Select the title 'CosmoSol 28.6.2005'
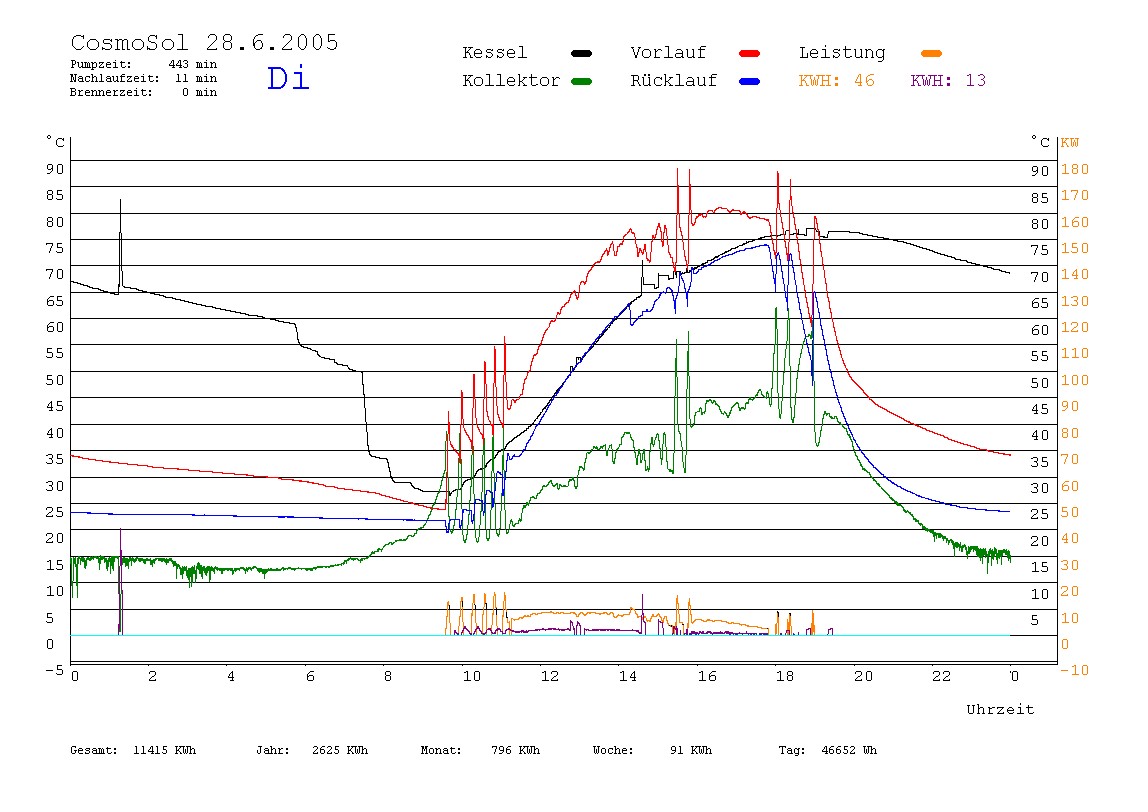This screenshot has height=812, width=1148. point(204,42)
